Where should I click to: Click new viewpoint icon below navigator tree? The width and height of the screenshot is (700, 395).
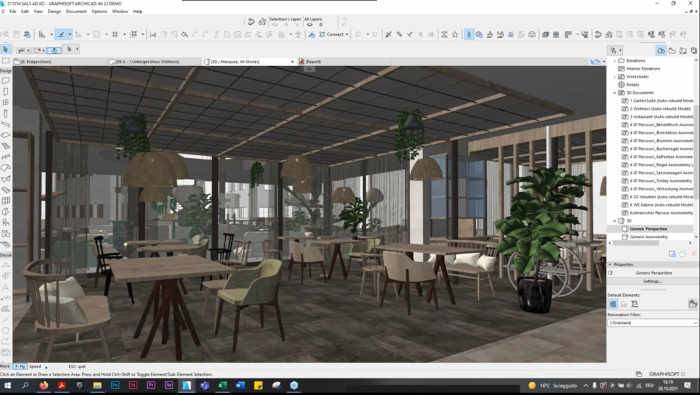[x=672, y=253]
